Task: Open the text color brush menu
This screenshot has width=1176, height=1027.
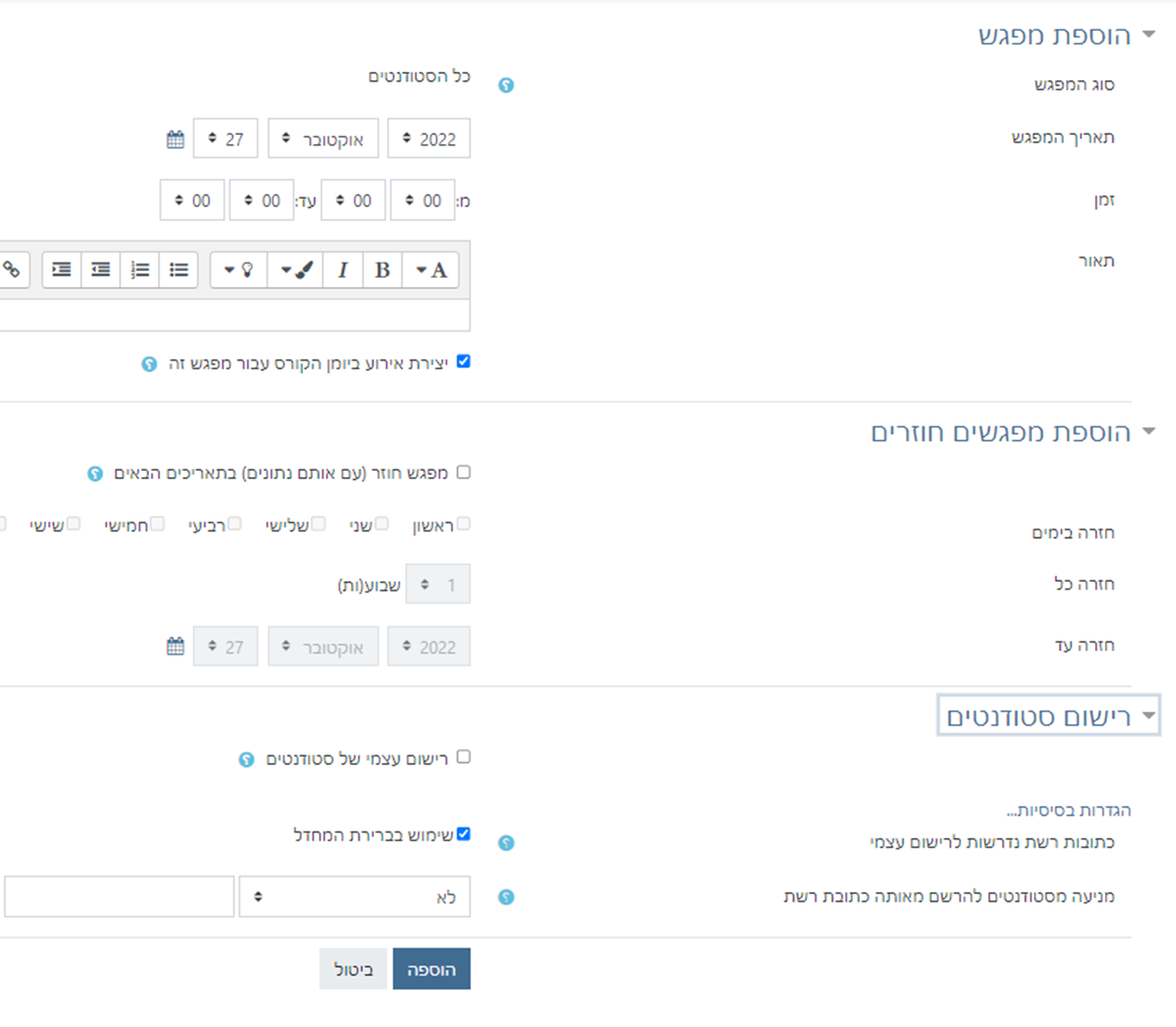Action: [296, 270]
